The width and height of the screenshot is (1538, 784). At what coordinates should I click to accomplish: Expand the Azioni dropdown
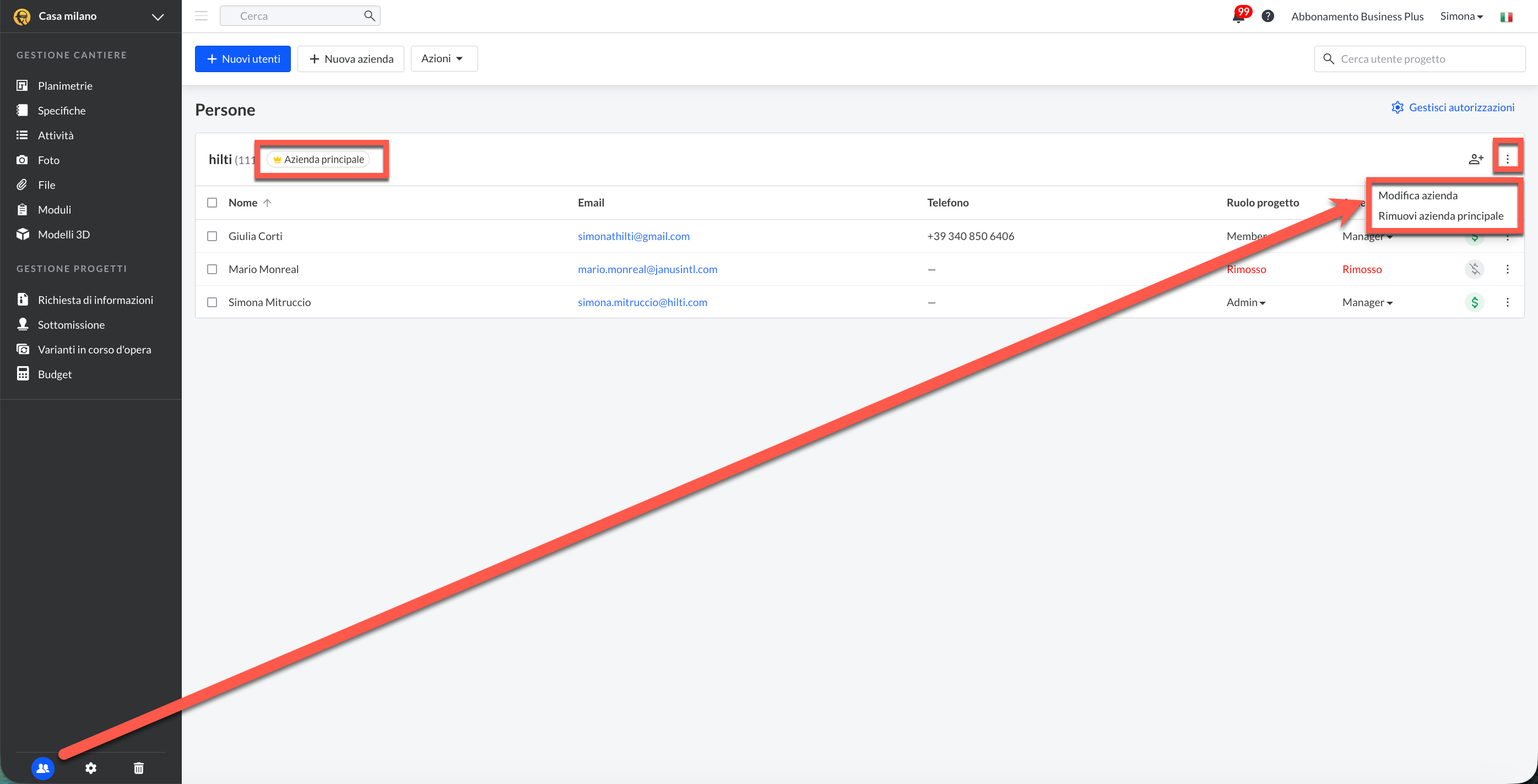[x=443, y=58]
